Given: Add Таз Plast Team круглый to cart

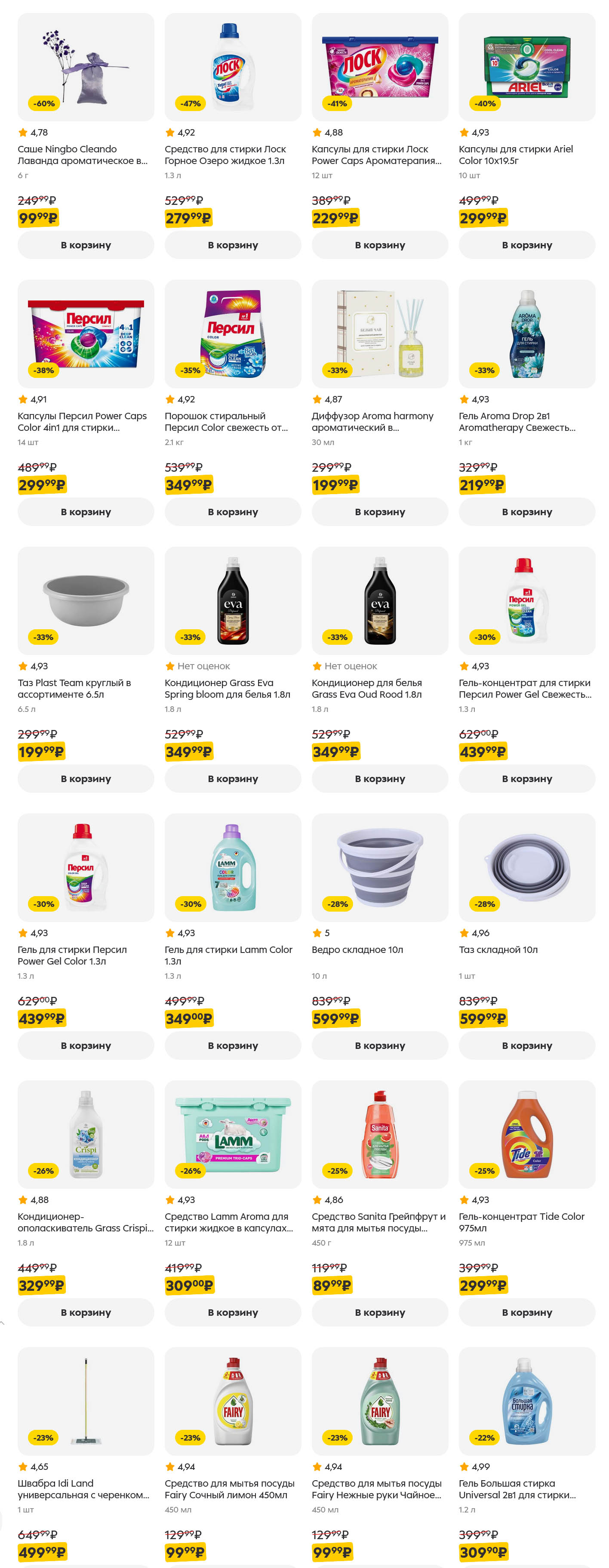Looking at the screenshot, I should (86, 779).
